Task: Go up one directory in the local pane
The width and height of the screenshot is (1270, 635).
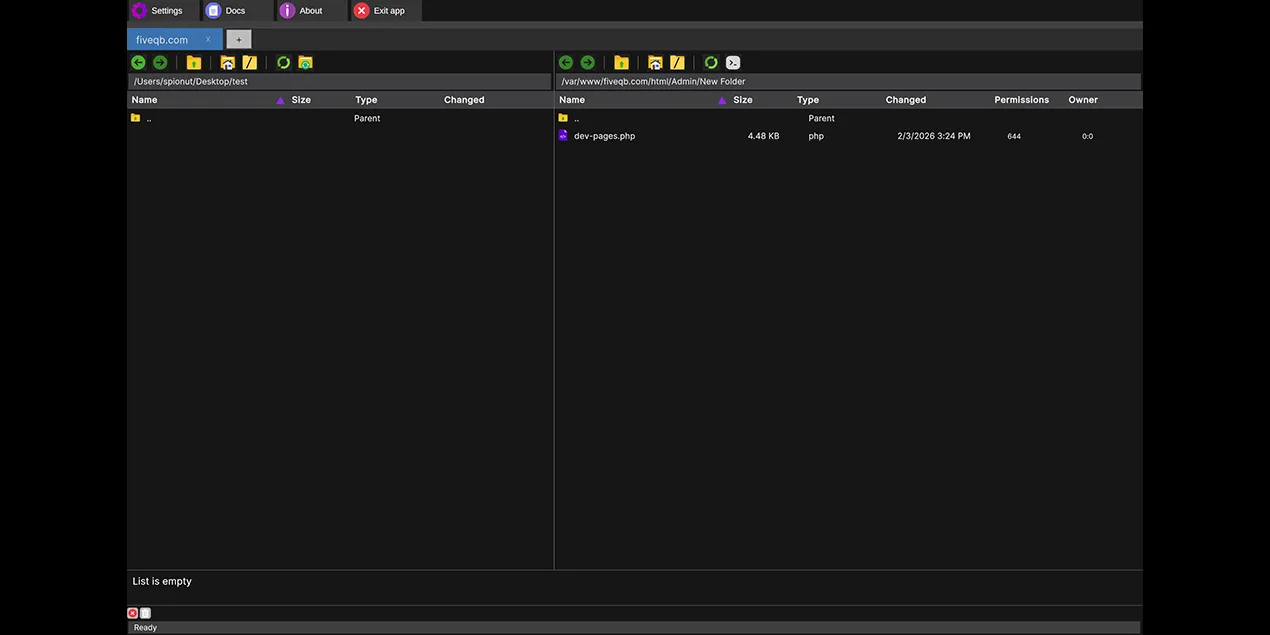Action: (192, 61)
